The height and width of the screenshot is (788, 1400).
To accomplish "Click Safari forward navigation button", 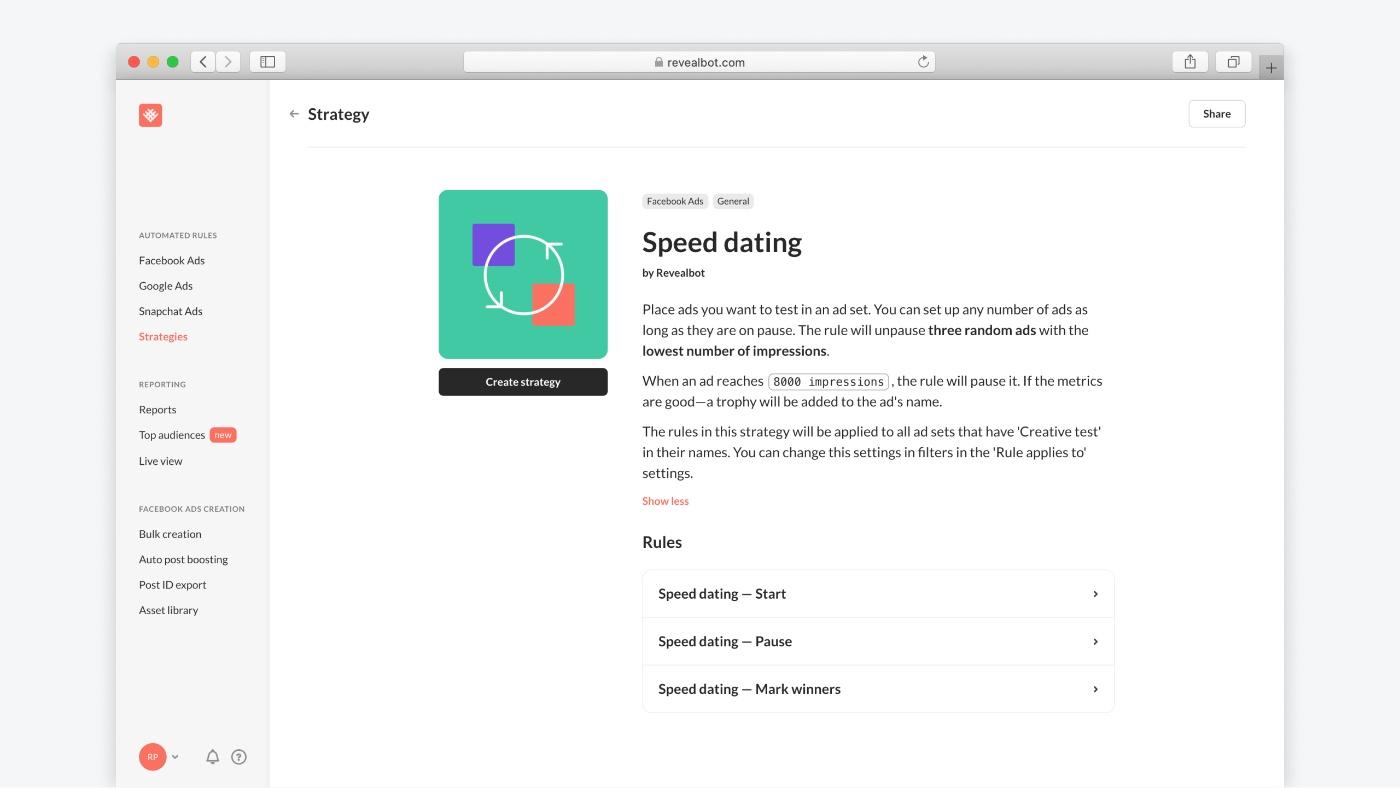I will pyautogui.click(x=228, y=62).
